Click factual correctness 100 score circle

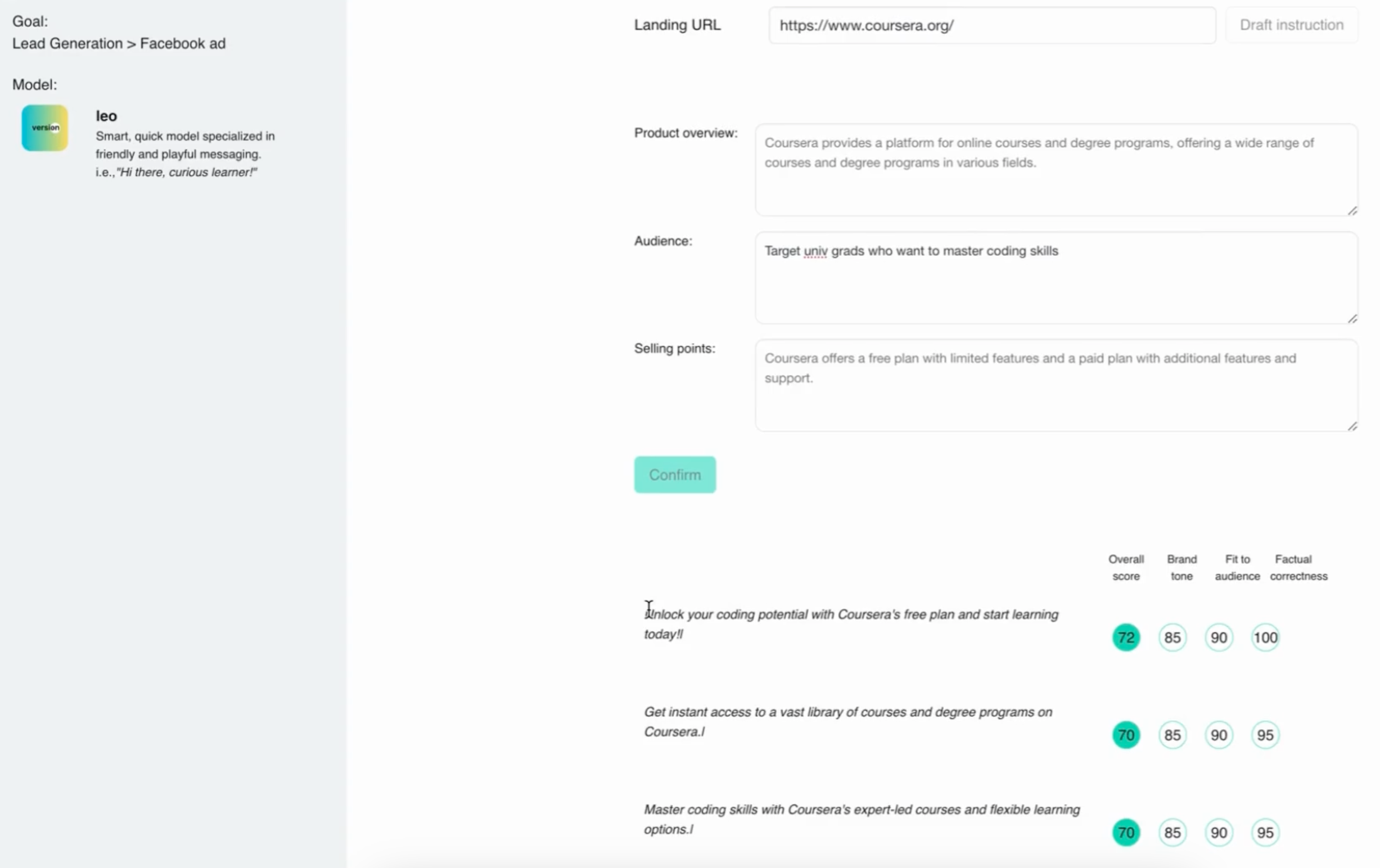click(1265, 637)
